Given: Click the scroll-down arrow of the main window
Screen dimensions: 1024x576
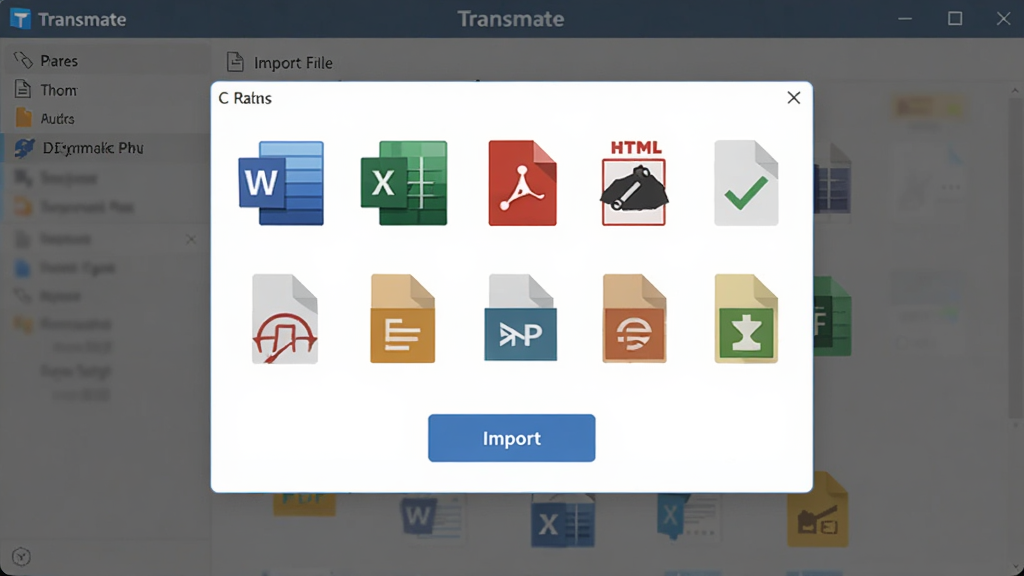Looking at the screenshot, I should [1014, 568].
